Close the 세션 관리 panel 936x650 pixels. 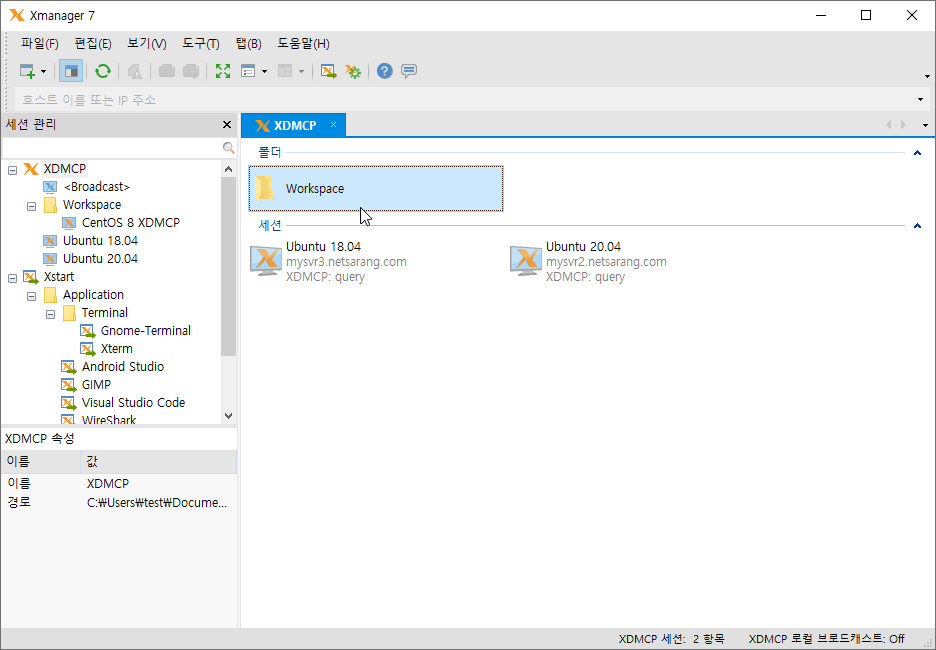coord(227,125)
